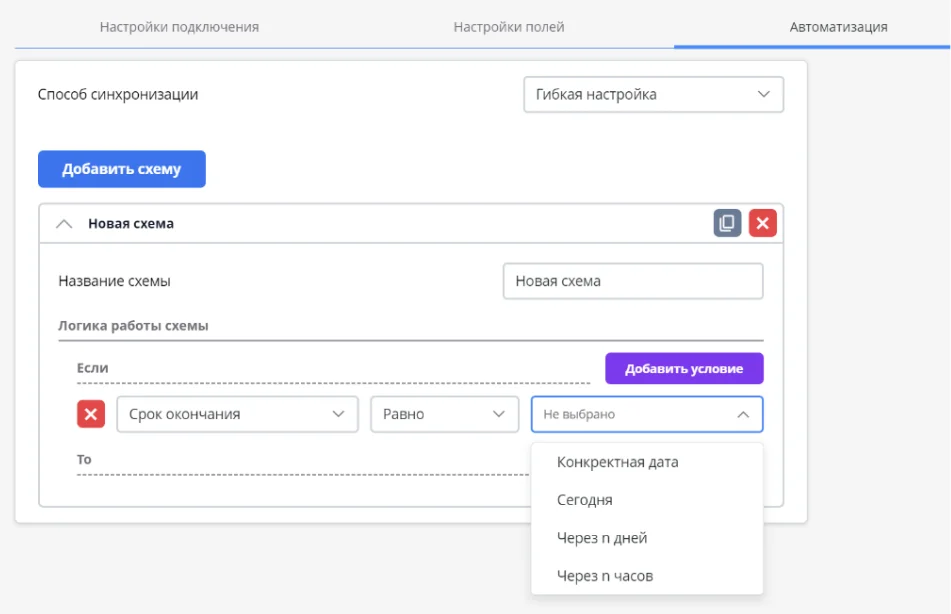Screen dimensions: 951x614
Task: Open Способ синхронизации dropdown Гибкая настройка
Action: [x=653, y=94]
